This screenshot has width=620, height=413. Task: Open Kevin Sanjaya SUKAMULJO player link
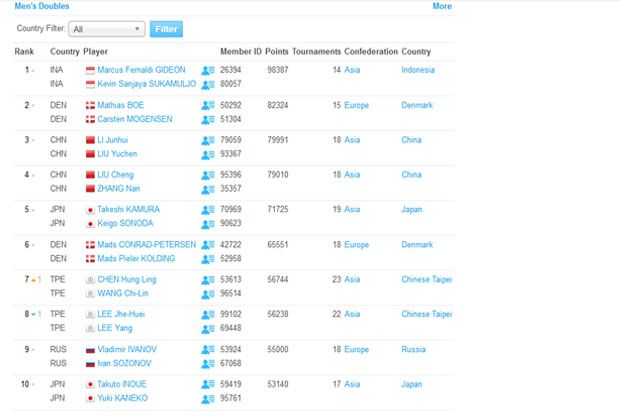click(x=146, y=84)
